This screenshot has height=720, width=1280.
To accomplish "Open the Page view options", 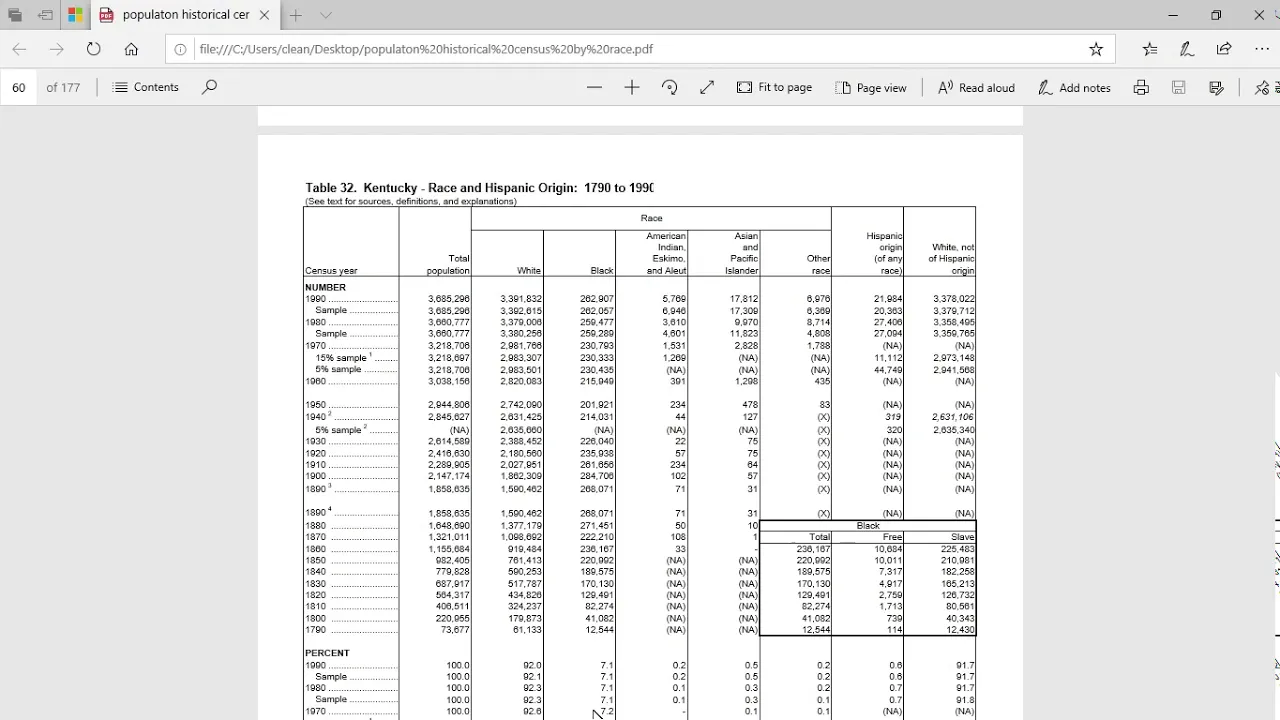I will (x=871, y=87).
